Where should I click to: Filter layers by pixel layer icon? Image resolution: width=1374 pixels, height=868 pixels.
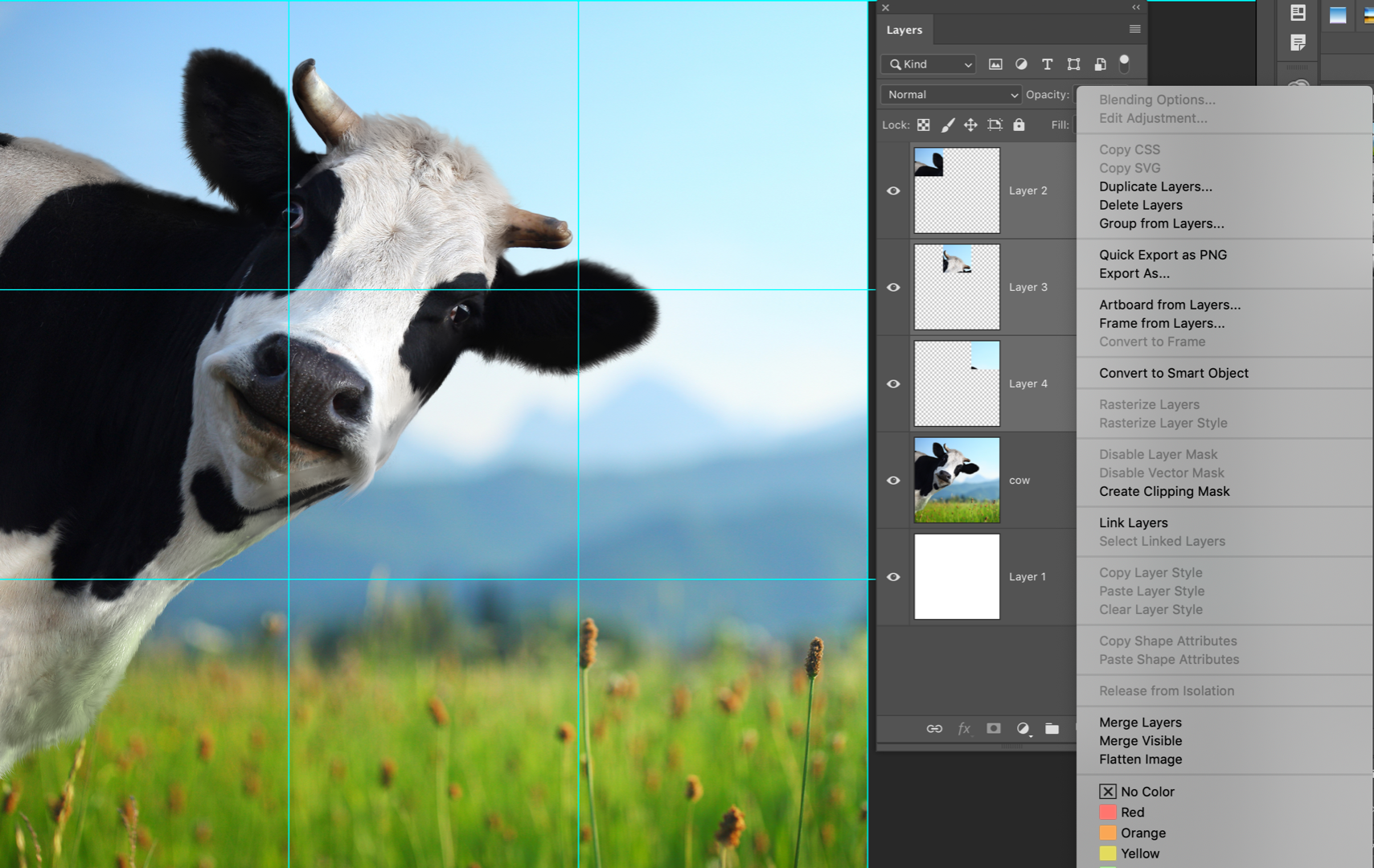(x=995, y=64)
